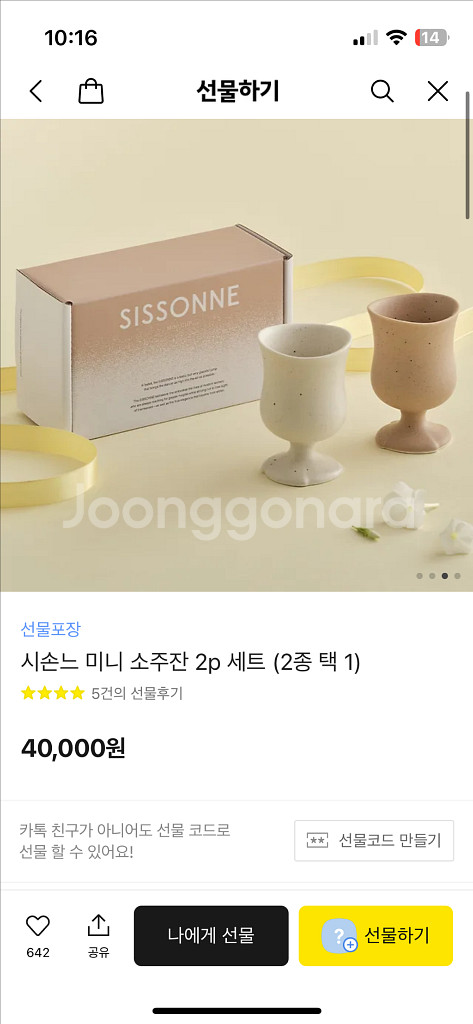Click the yellow 선물하기 button
The width and height of the screenshot is (473, 1024).
(376, 935)
